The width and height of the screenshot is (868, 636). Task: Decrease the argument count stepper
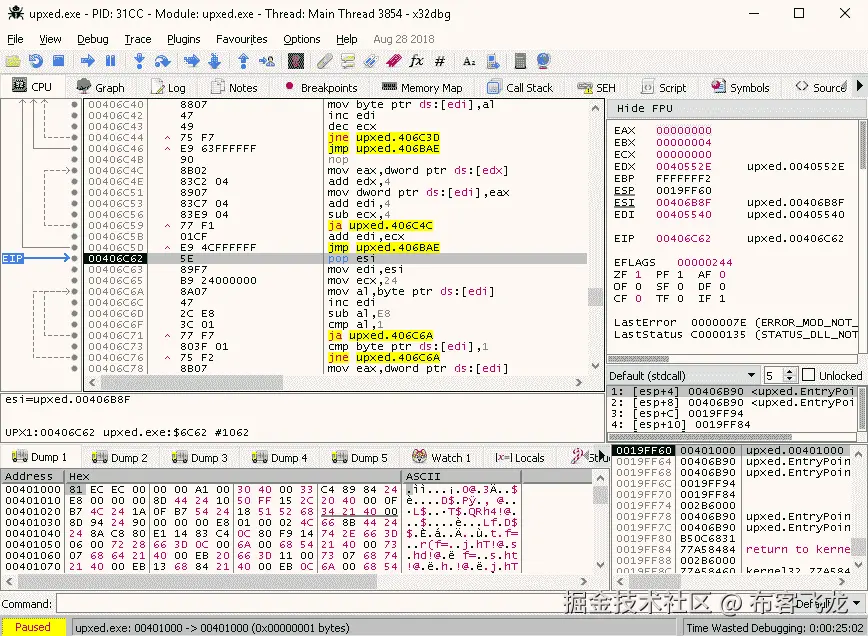point(790,379)
